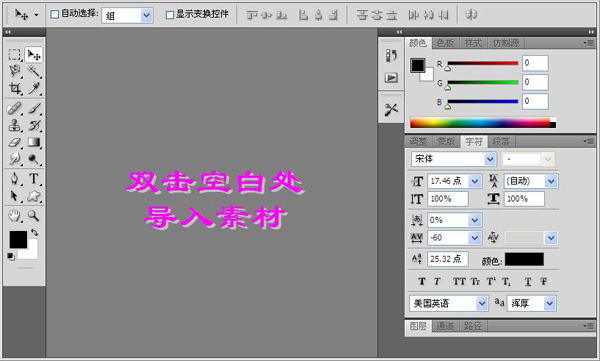Switch to the 路径 tab
This screenshot has height=361, width=600.
point(473,326)
